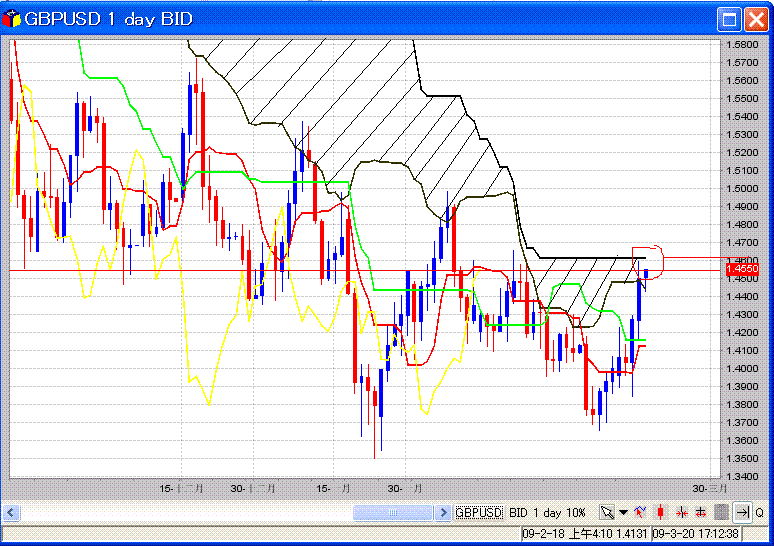Click the 1.4000 price axis label
774x546 pixels.
(742, 368)
